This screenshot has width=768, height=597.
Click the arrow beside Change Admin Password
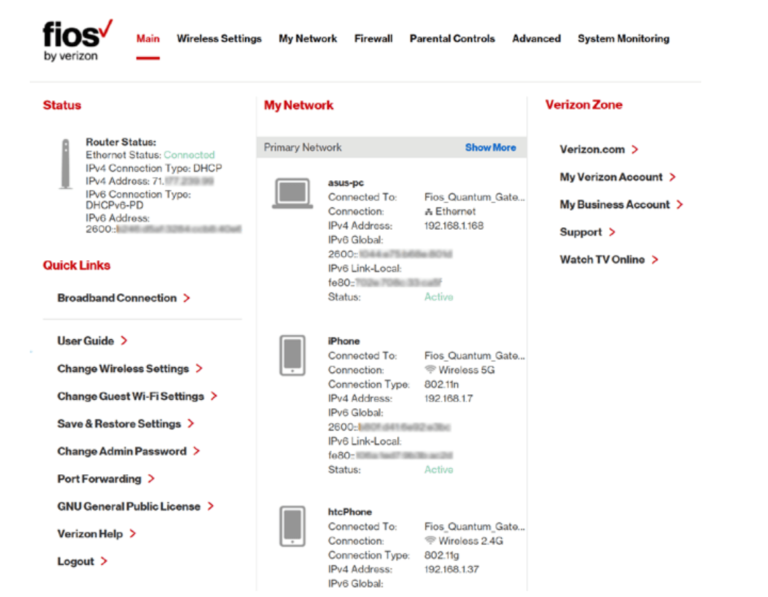(196, 451)
